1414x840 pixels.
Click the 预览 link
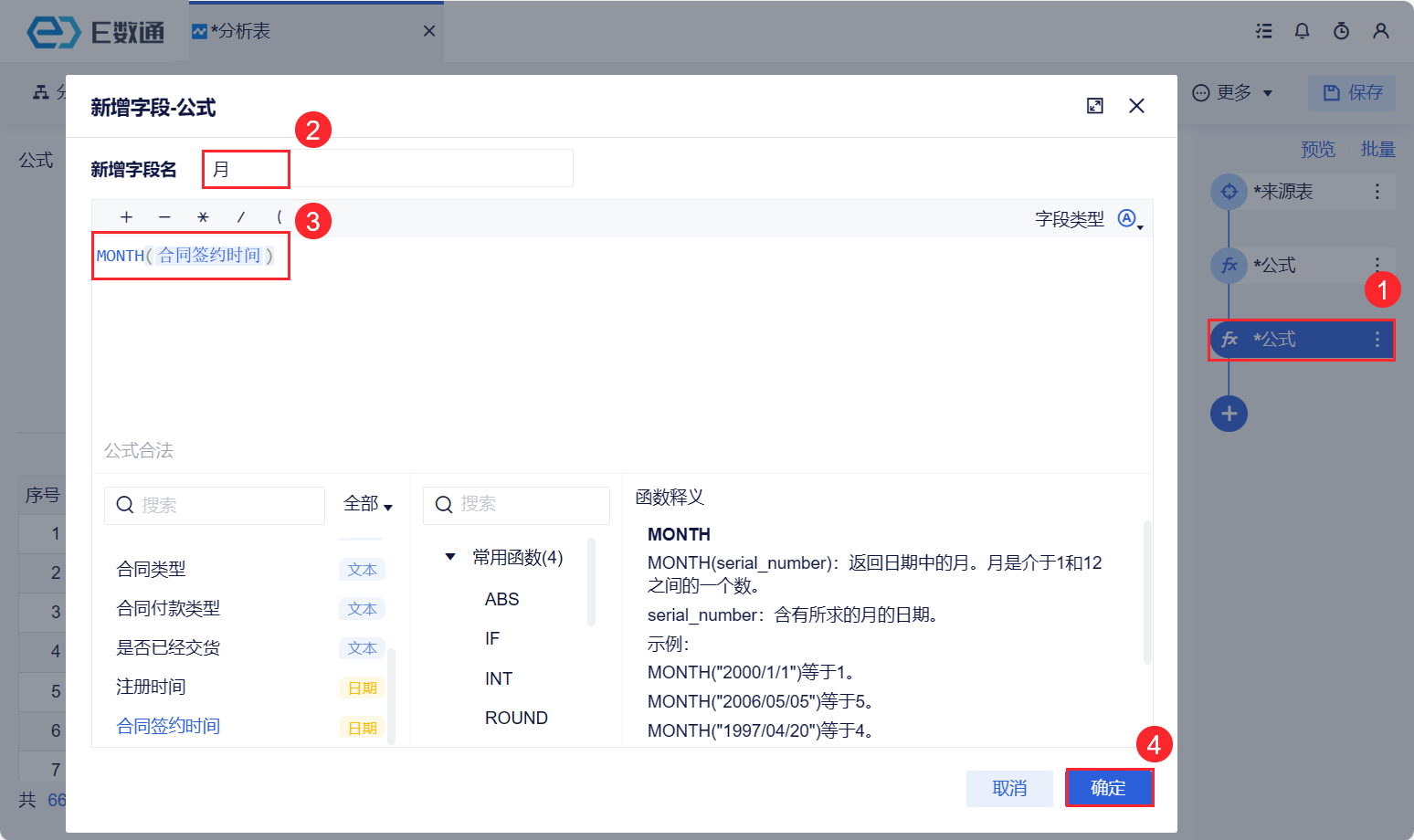click(x=1318, y=149)
